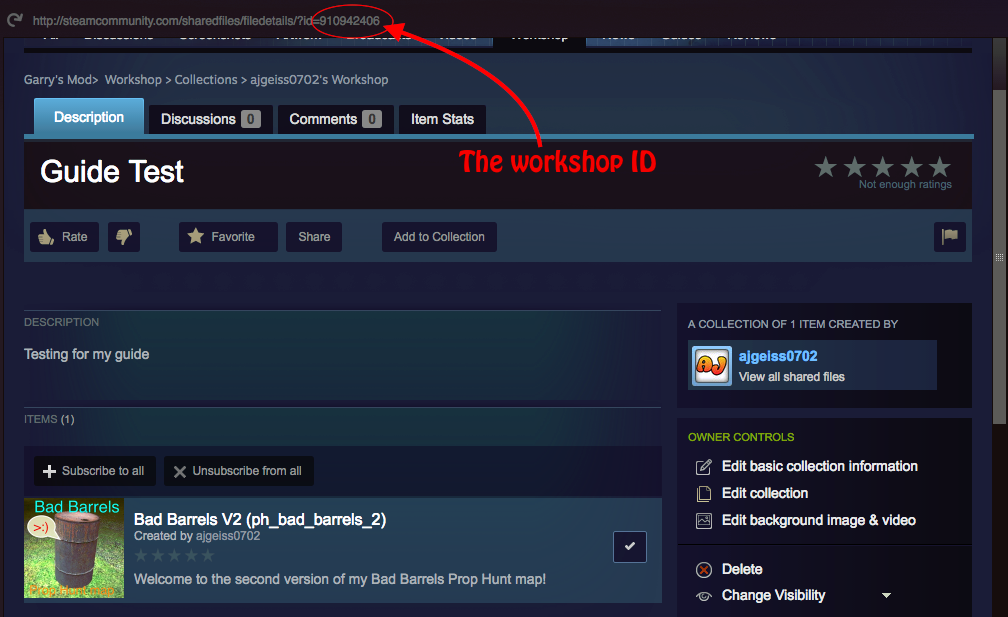Click Change Visibility option
Screen dimensions: 1008x617
coord(773,596)
